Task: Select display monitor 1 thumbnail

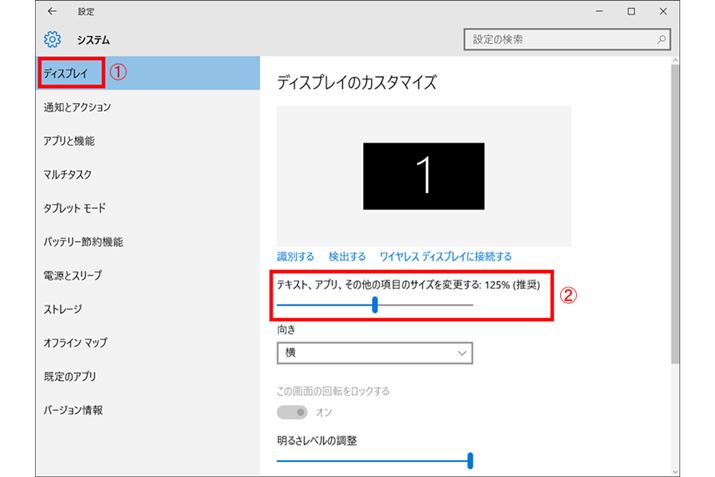Action: point(424,176)
